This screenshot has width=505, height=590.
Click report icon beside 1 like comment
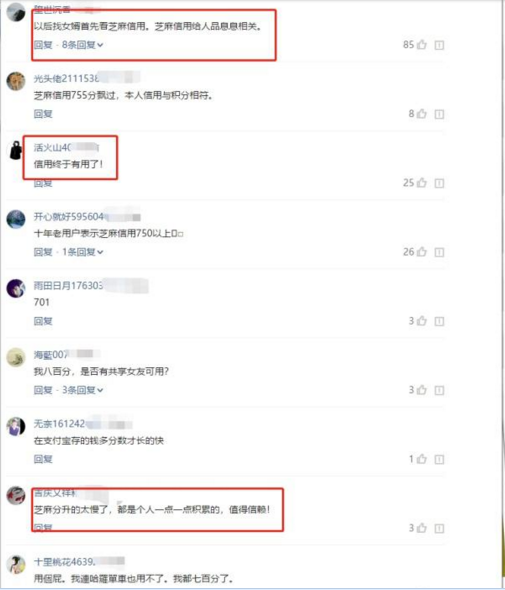pyautogui.click(x=439, y=459)
